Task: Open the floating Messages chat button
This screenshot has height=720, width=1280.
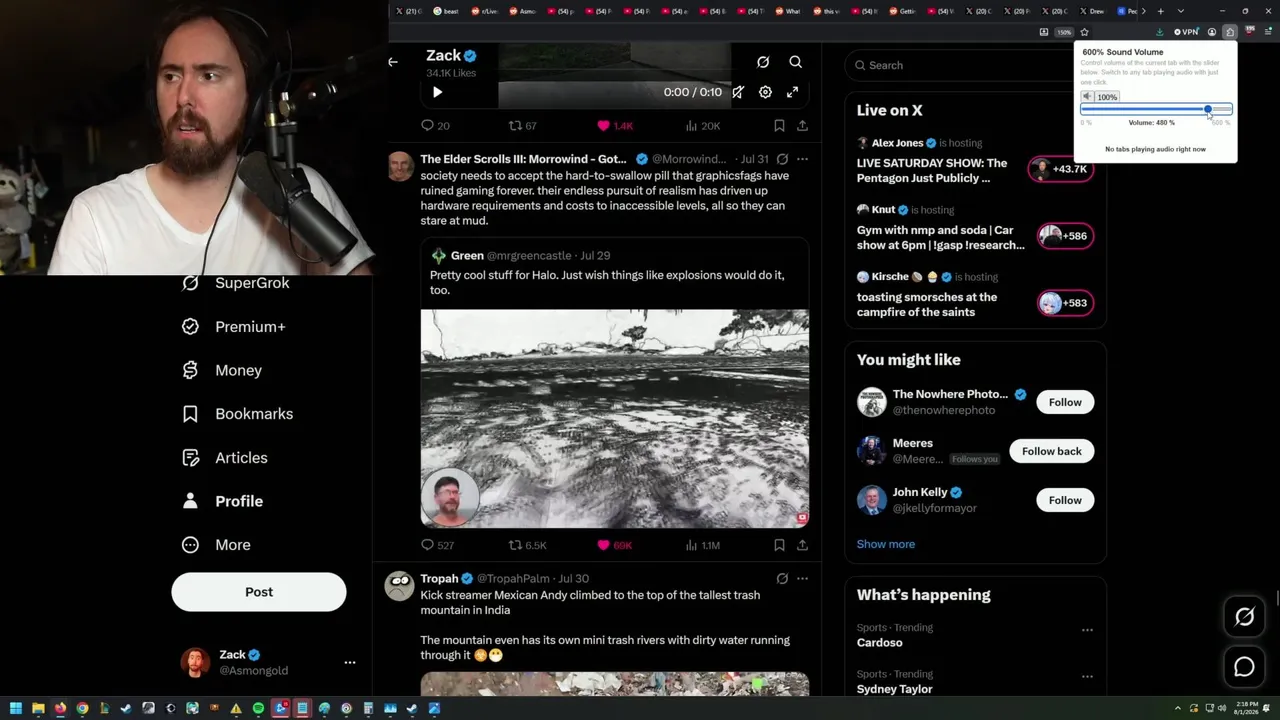Action: (x=1244, y=667)
